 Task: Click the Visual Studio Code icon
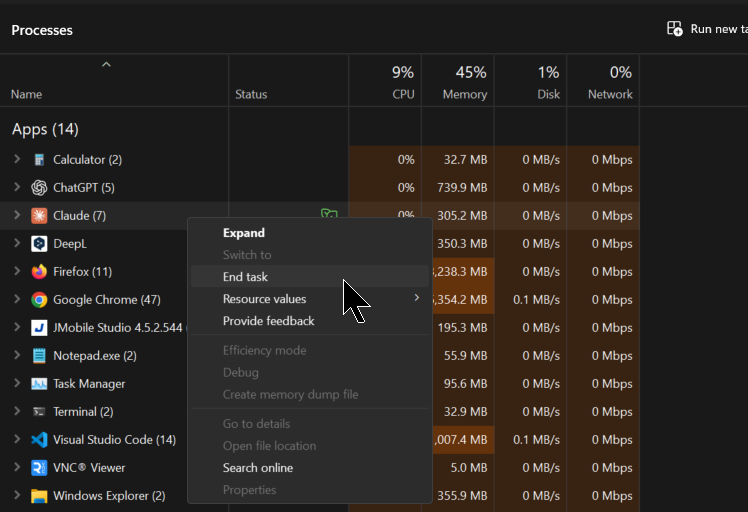coord(39,440)
